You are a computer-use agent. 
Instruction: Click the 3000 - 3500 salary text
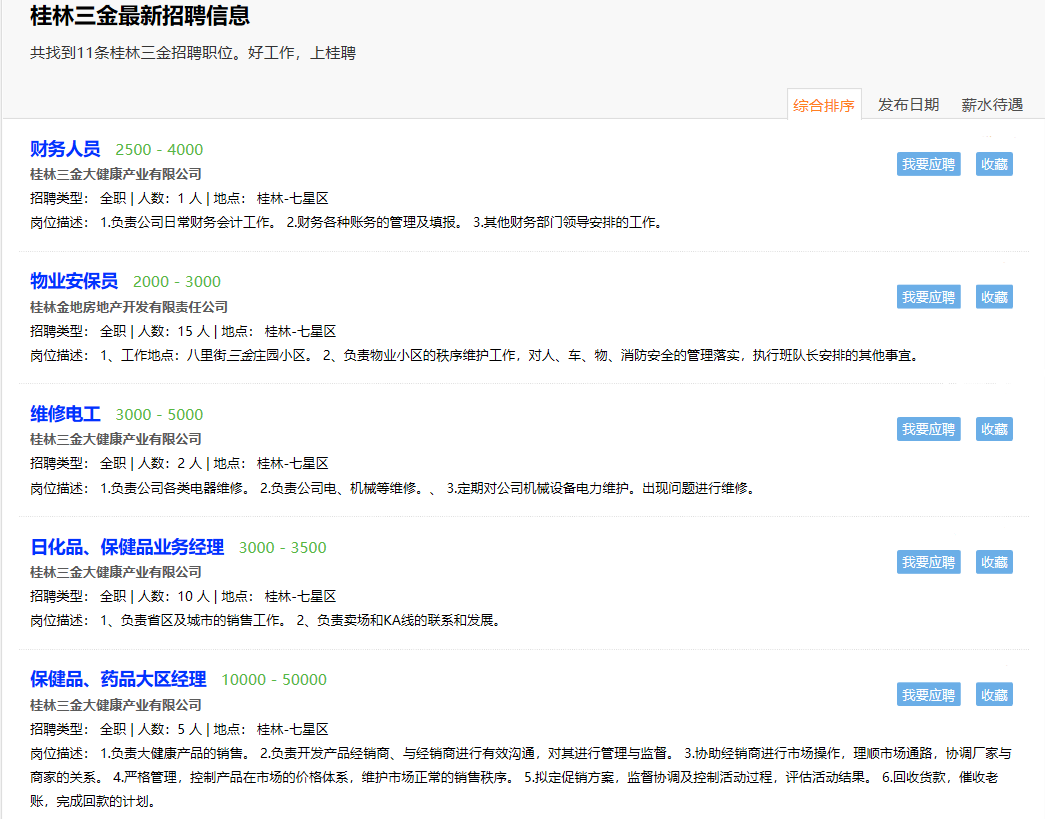pos(283,548)
